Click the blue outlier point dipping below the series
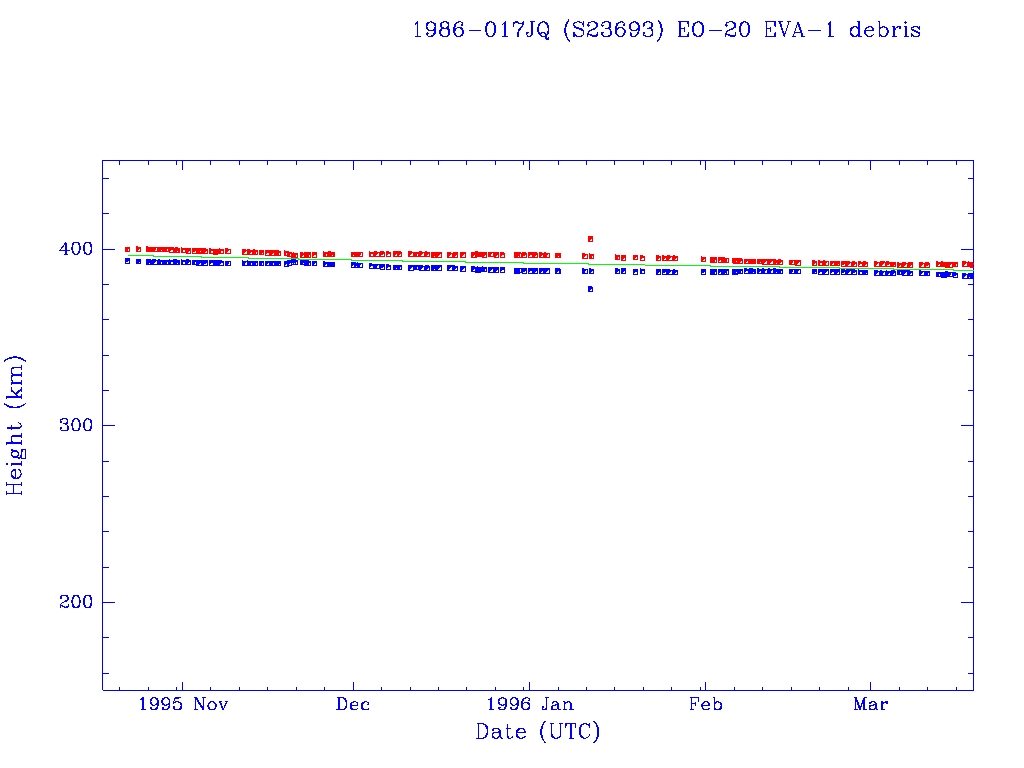This screenshot has height=768, width=1024. 591,289
